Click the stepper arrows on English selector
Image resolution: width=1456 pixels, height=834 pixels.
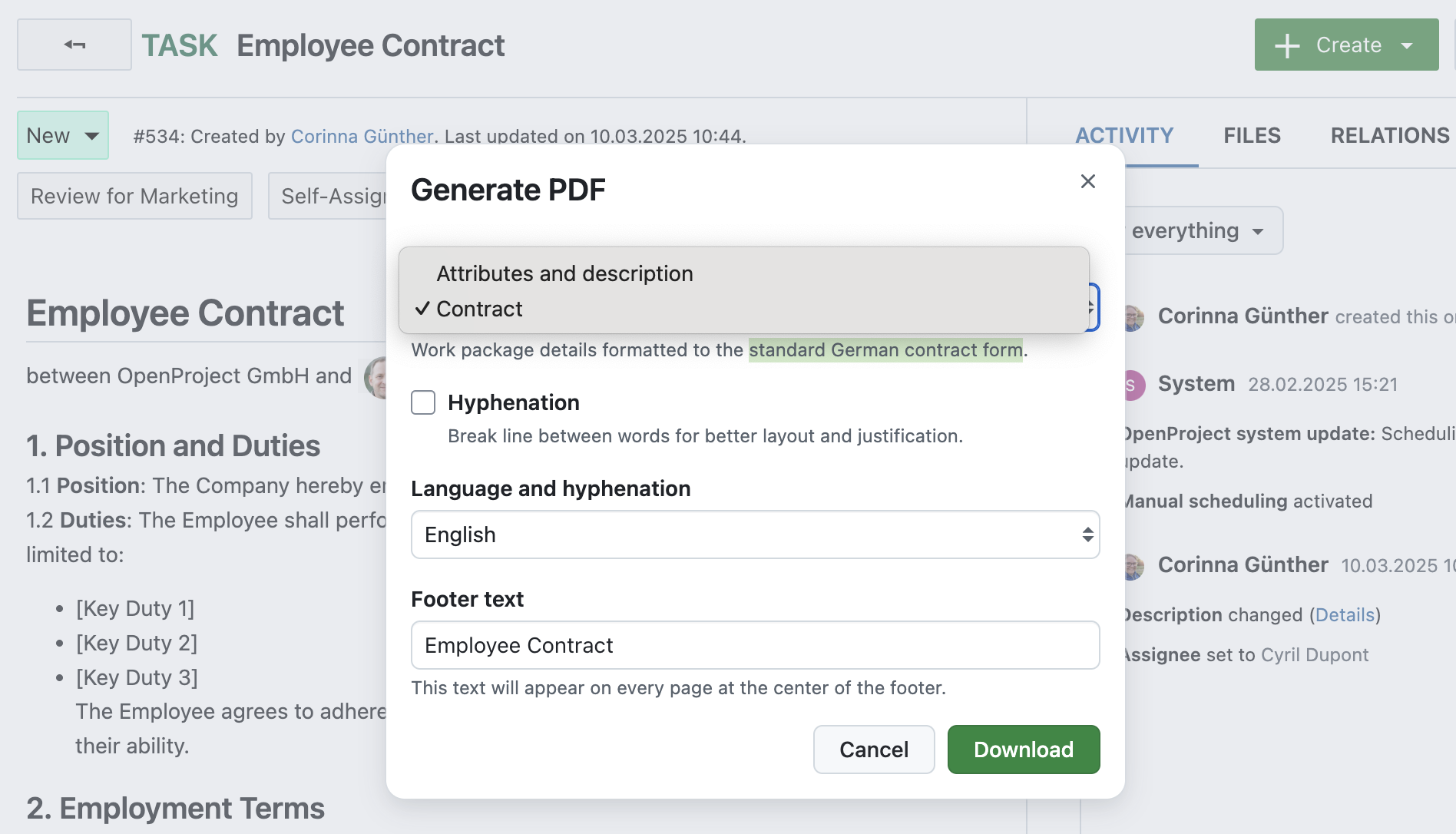1087,534
